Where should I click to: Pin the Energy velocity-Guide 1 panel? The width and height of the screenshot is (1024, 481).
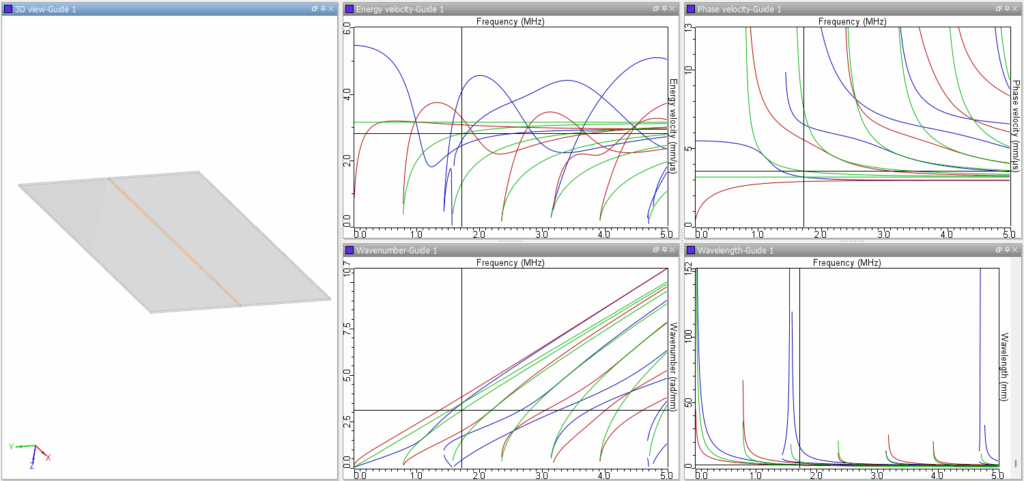(x=664, y=8)
